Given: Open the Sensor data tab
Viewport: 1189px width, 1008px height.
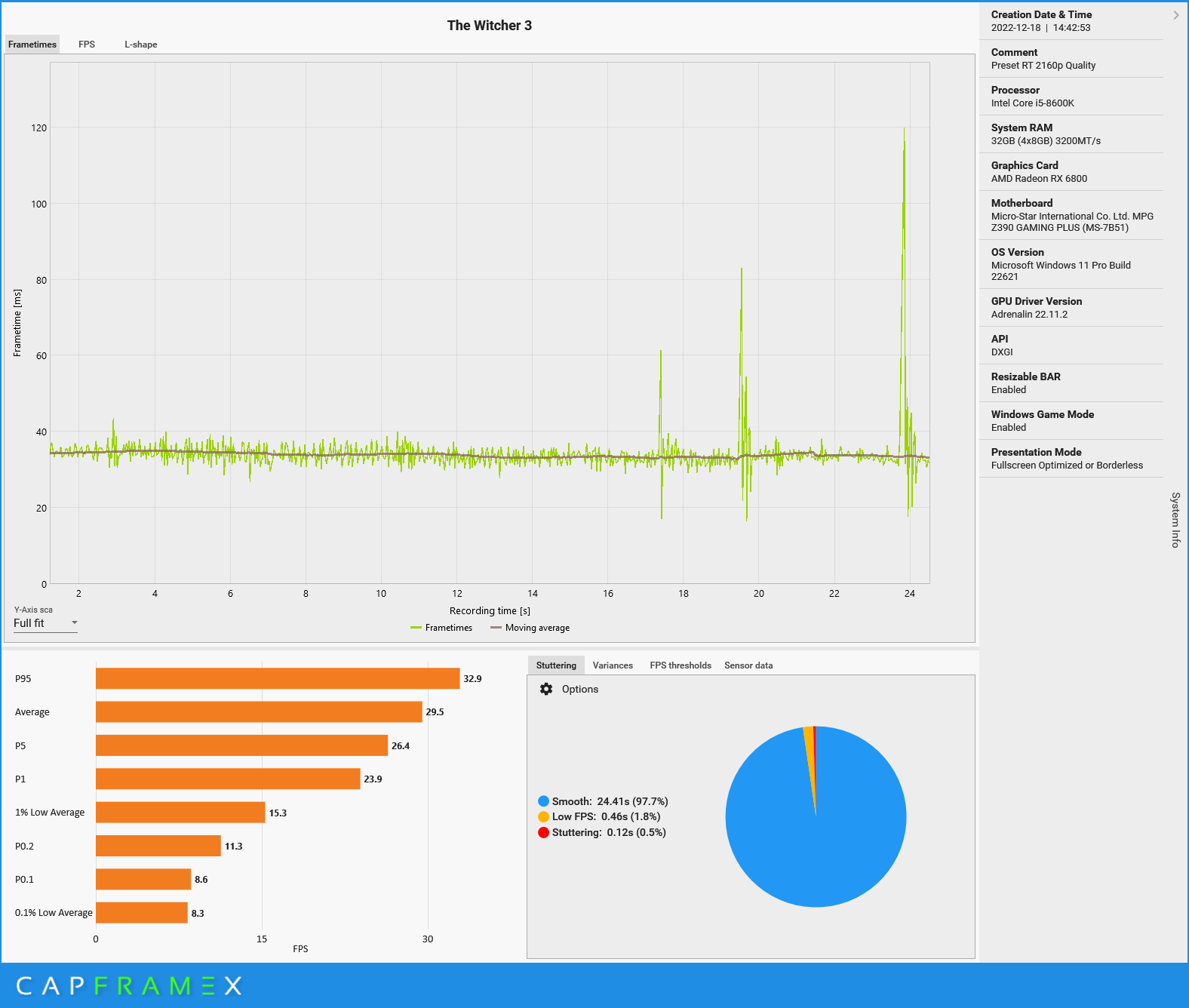Looking at the screenshot, I should tap(748, 665).
